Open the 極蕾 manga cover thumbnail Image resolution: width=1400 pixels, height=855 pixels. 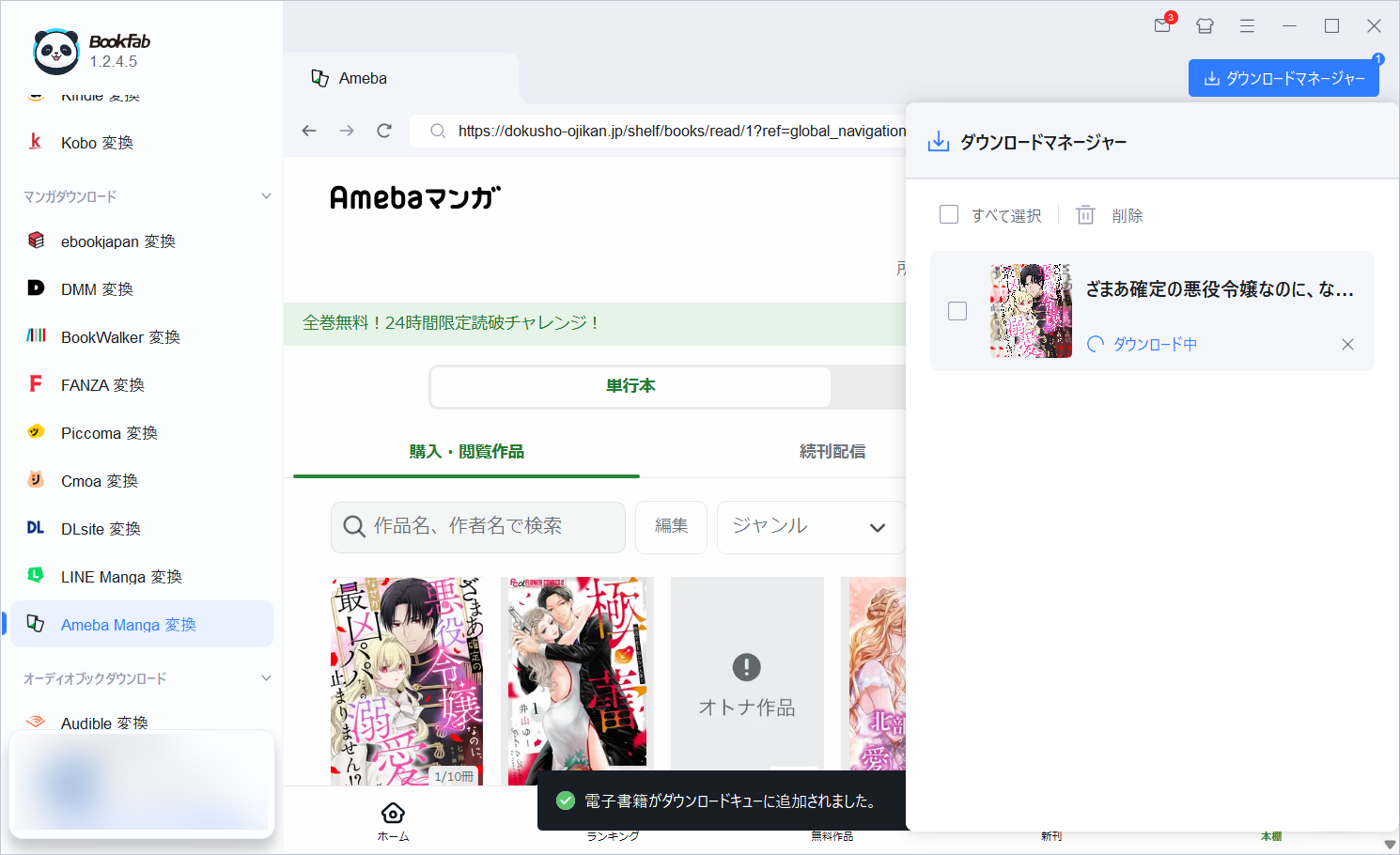pyautogui.click(x=577, y=681)
